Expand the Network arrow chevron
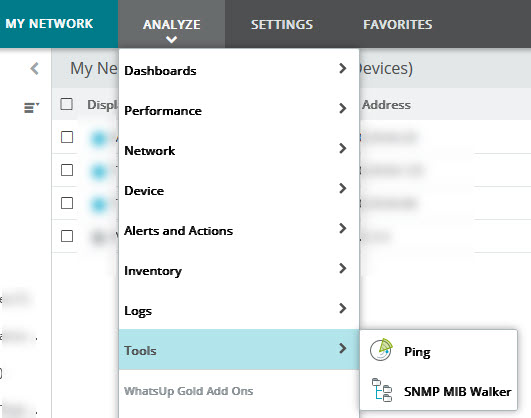The width and height of the screenshot is (531, 418). click(342, 148)
